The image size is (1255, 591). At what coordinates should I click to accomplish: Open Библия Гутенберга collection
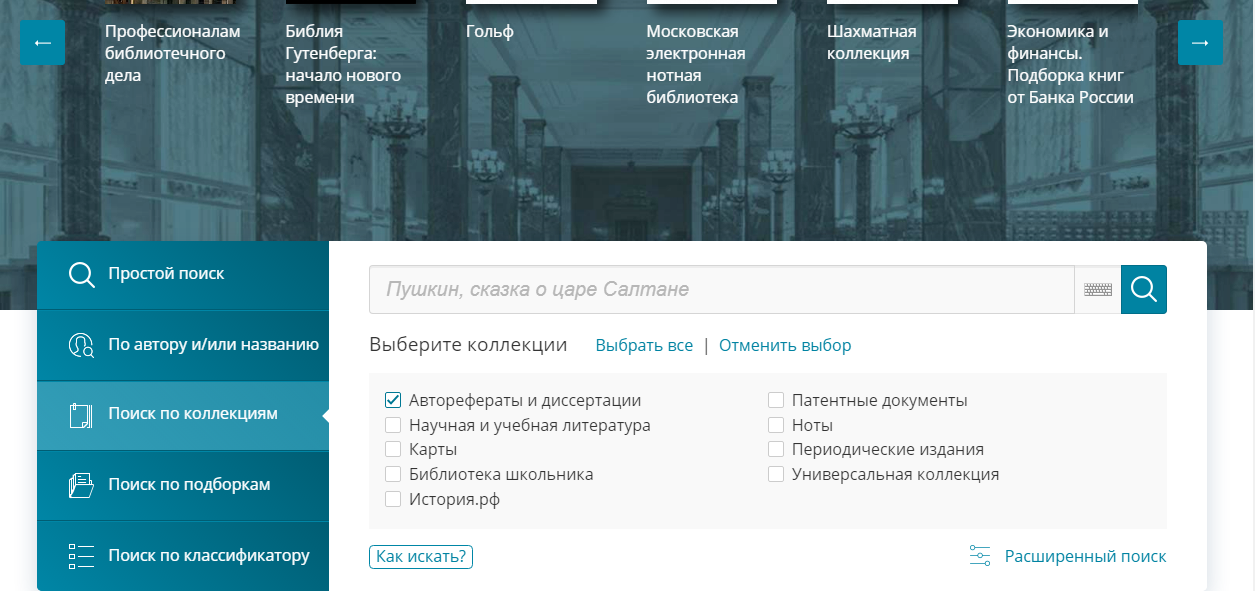coord(343,64)
